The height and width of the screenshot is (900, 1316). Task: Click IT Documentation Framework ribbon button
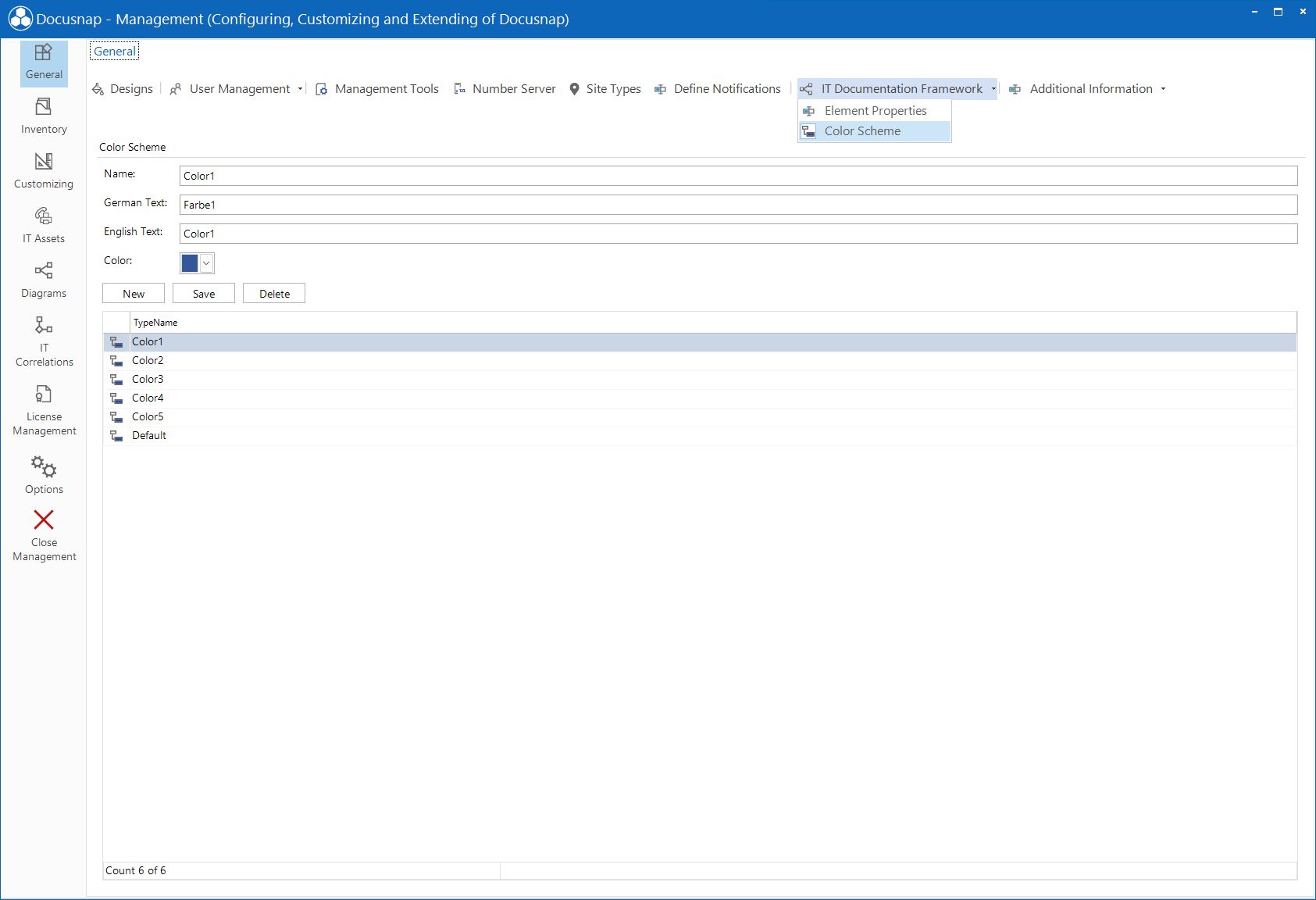click(x=892, y=89)
